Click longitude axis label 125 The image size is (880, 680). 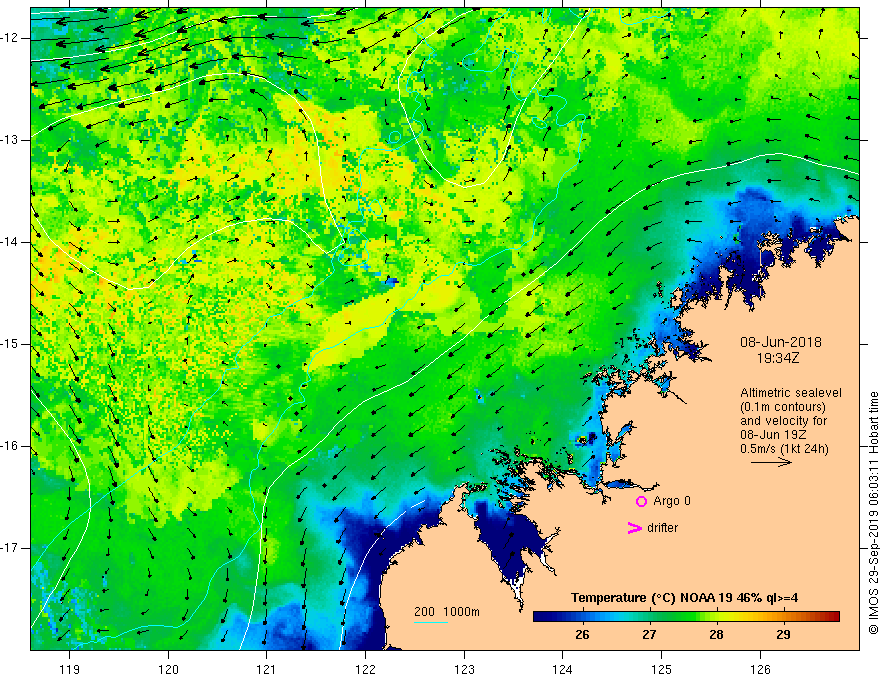click(x=662, y=669)
